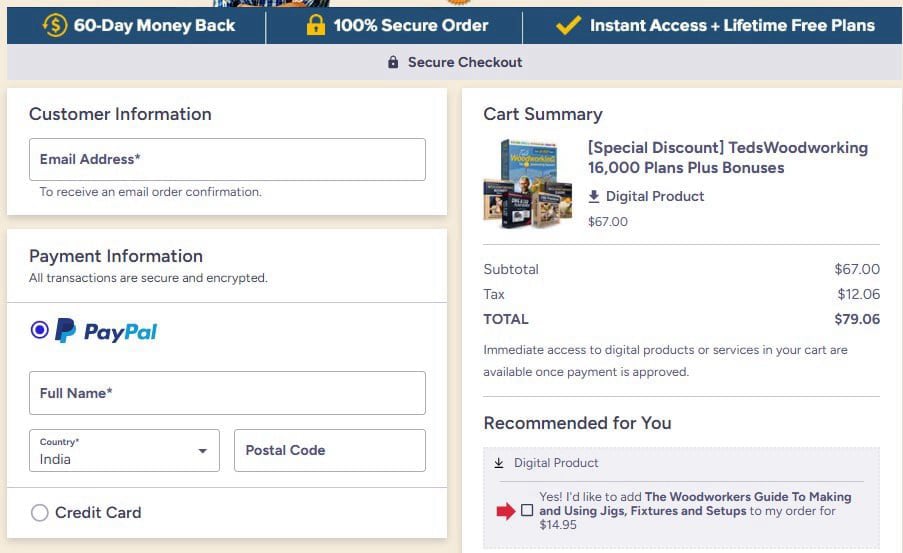Click the Postal Code field
The width and height of the screenshot is (903, 553).
coord(329,451)
